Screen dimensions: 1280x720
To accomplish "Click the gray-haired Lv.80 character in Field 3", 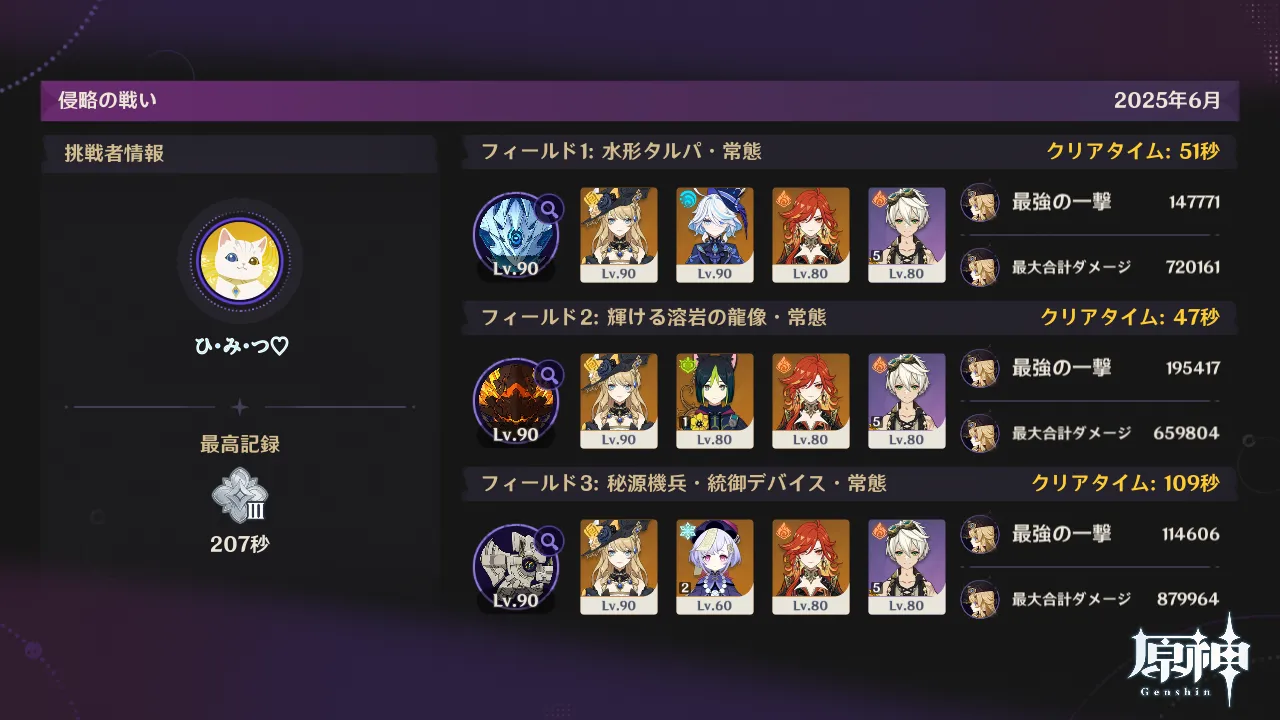I will 907,567.
